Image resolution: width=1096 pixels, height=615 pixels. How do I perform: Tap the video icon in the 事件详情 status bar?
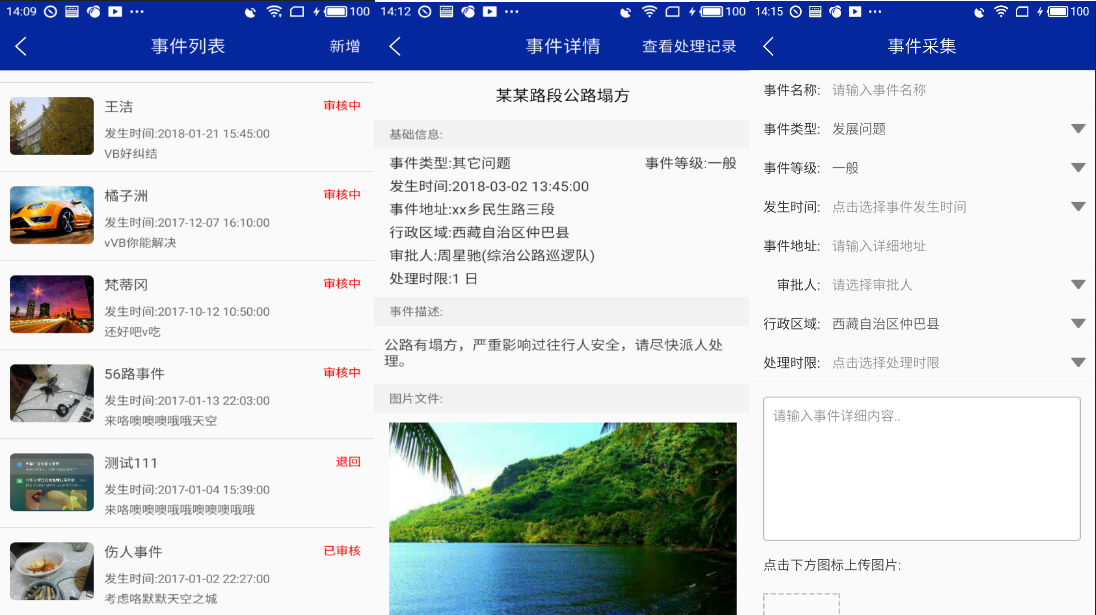pos(490,12)
